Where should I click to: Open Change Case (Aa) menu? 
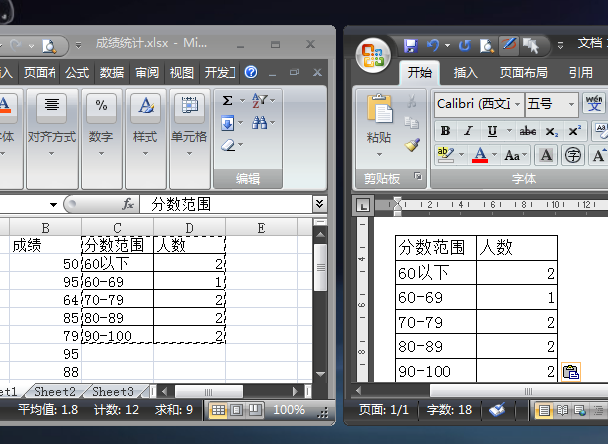pos(515,155)
